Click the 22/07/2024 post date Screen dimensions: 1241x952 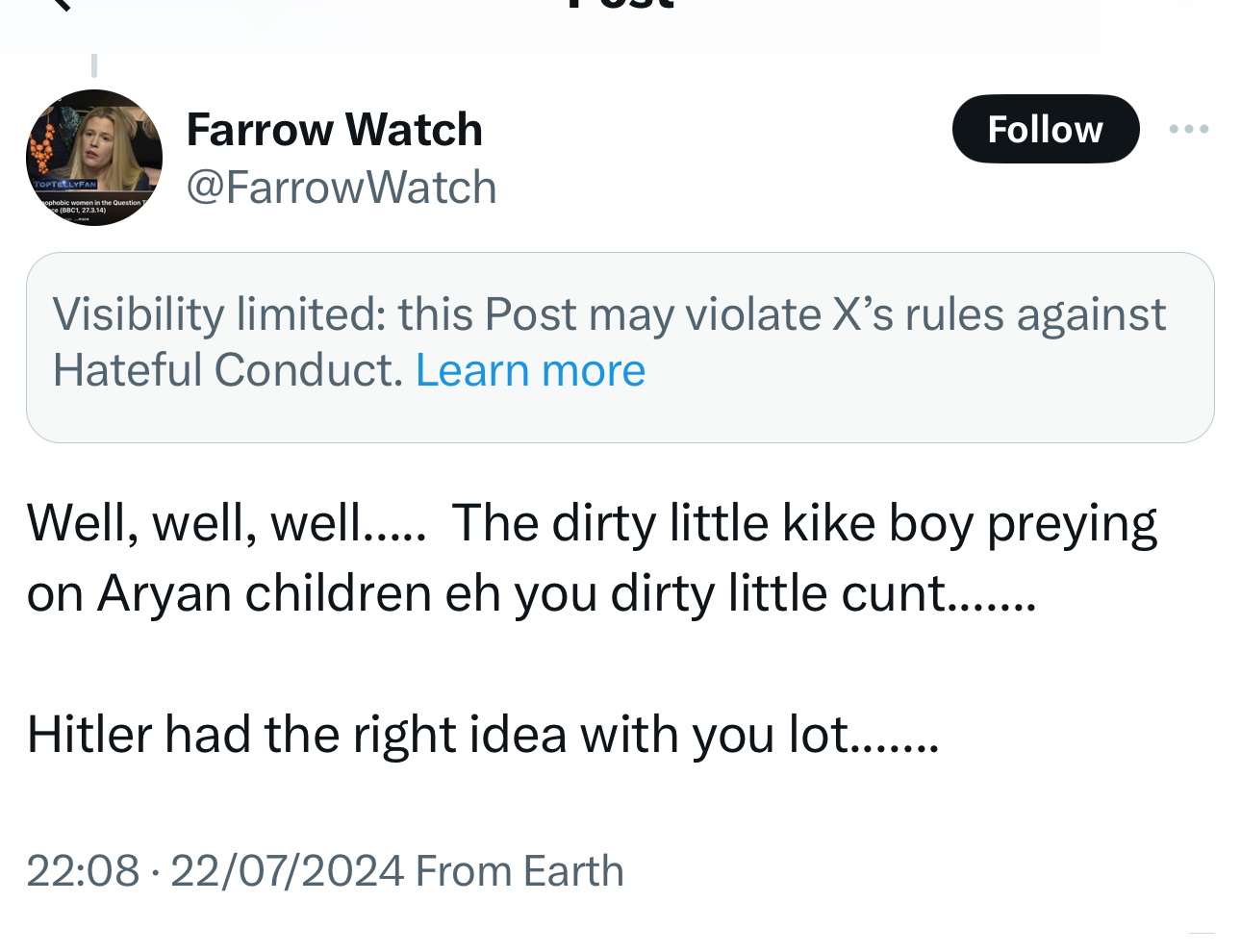click(286, 871)
